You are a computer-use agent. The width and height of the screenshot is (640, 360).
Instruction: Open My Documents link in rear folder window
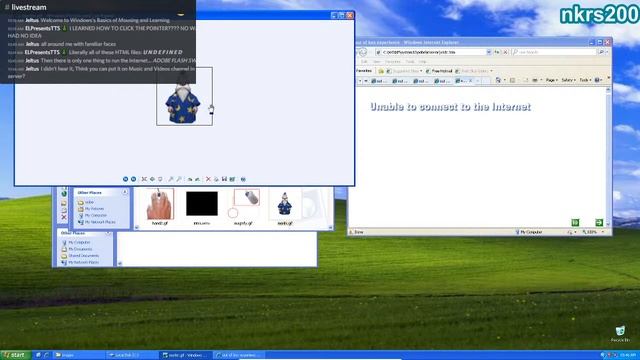80,249
